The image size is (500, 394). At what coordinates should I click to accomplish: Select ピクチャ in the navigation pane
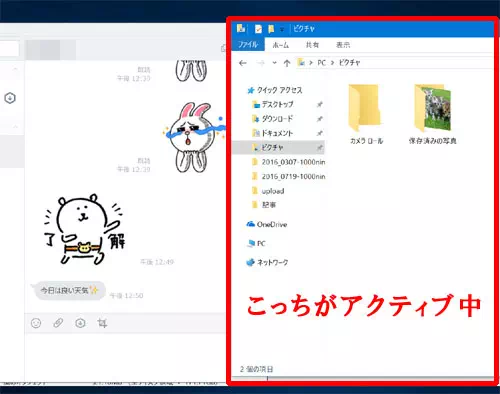pyautogui.click(x=278, y=147)
